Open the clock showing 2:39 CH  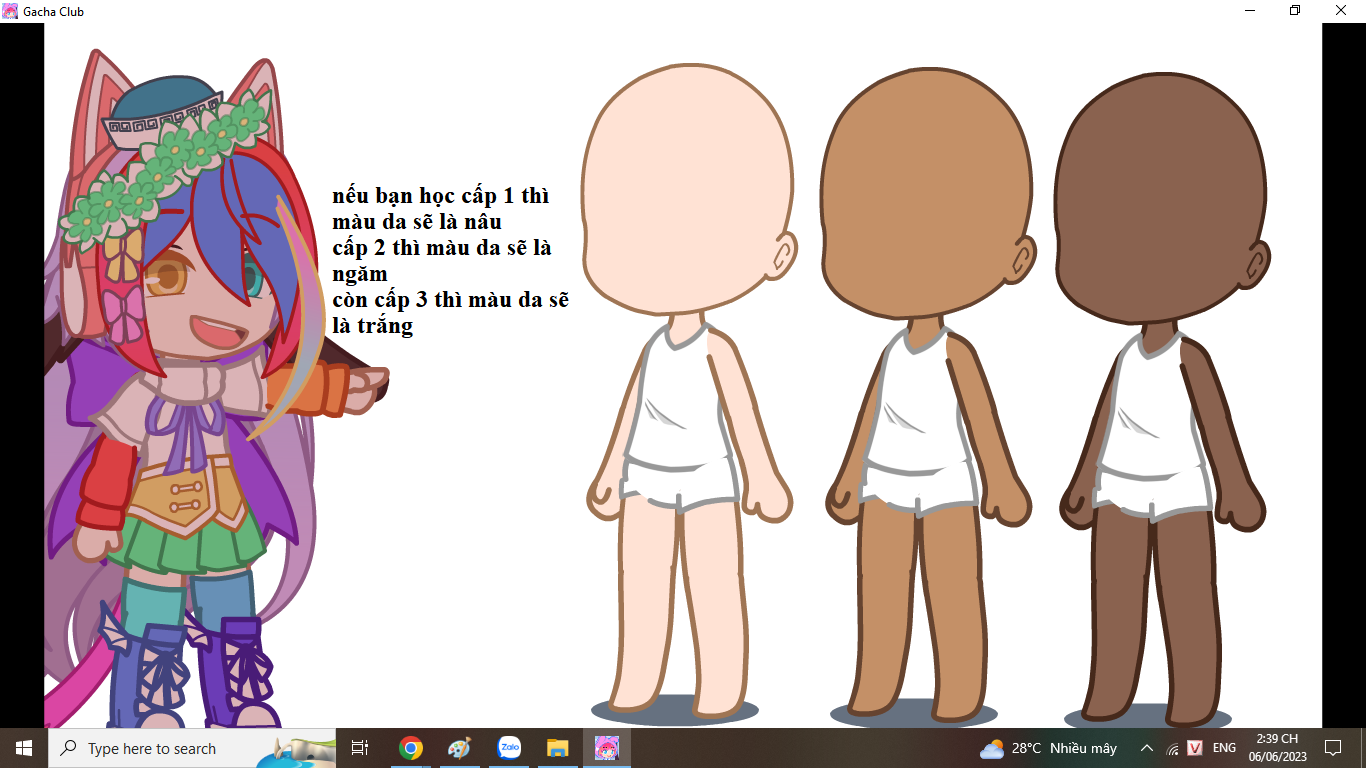(1277, 748)
